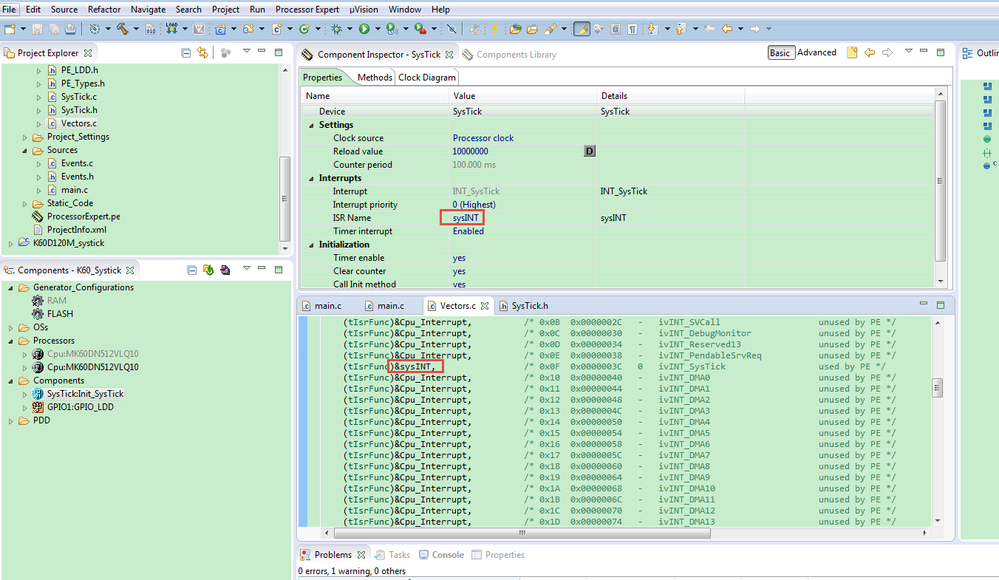Switch Component Inspector to Basic view
The width and height of the screenshot is (999, 580).
(780, 53)
